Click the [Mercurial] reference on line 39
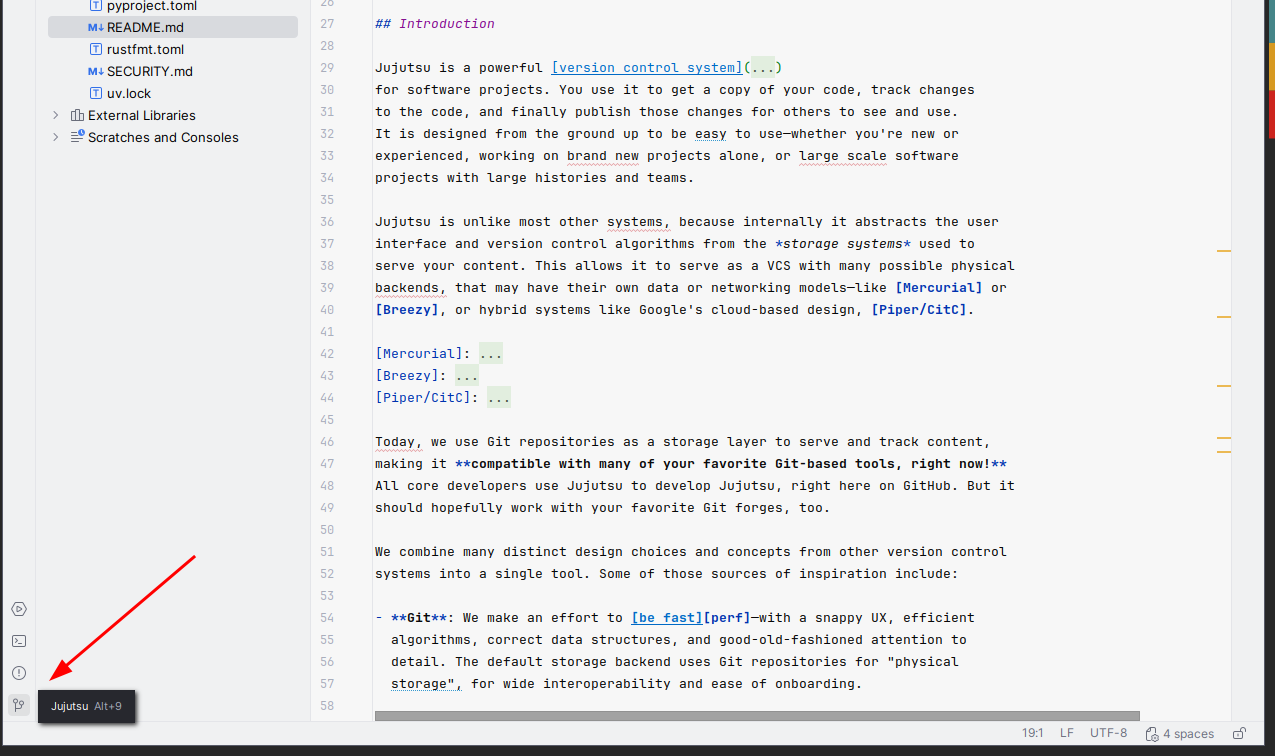 (939, 288)
